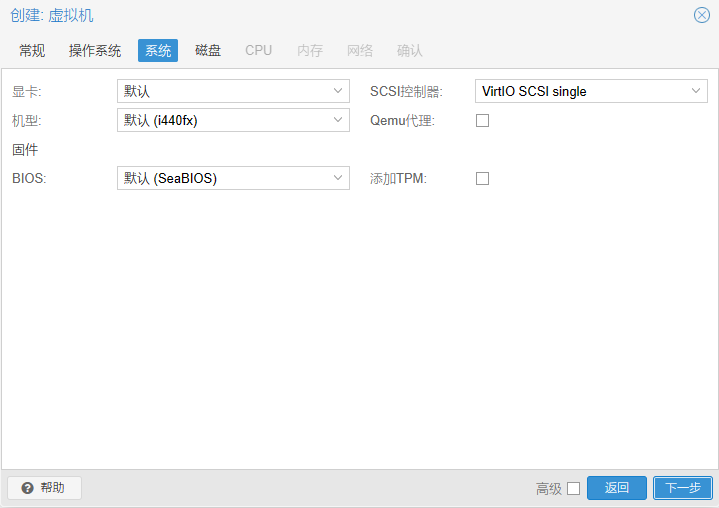Click the 显卡 field showing 默认
Screen dimensions: 719x508
[x=233, y=91]
